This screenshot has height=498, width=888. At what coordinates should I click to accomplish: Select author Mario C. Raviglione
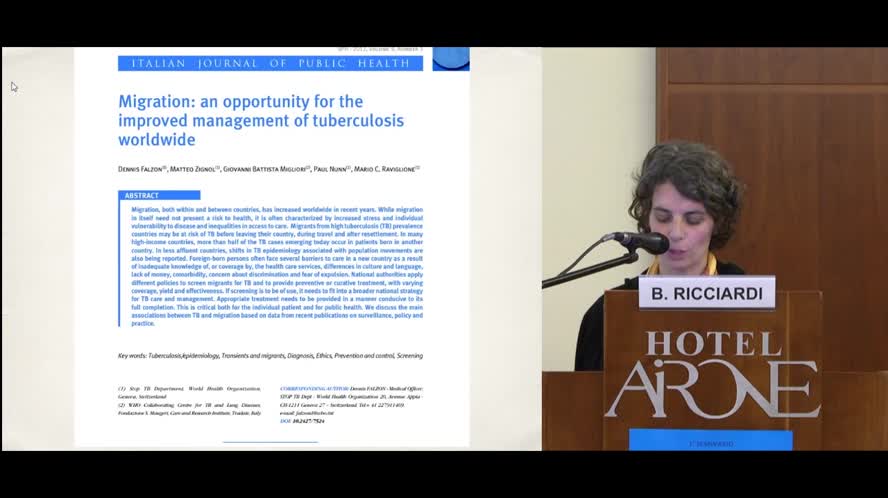point(386,169)
